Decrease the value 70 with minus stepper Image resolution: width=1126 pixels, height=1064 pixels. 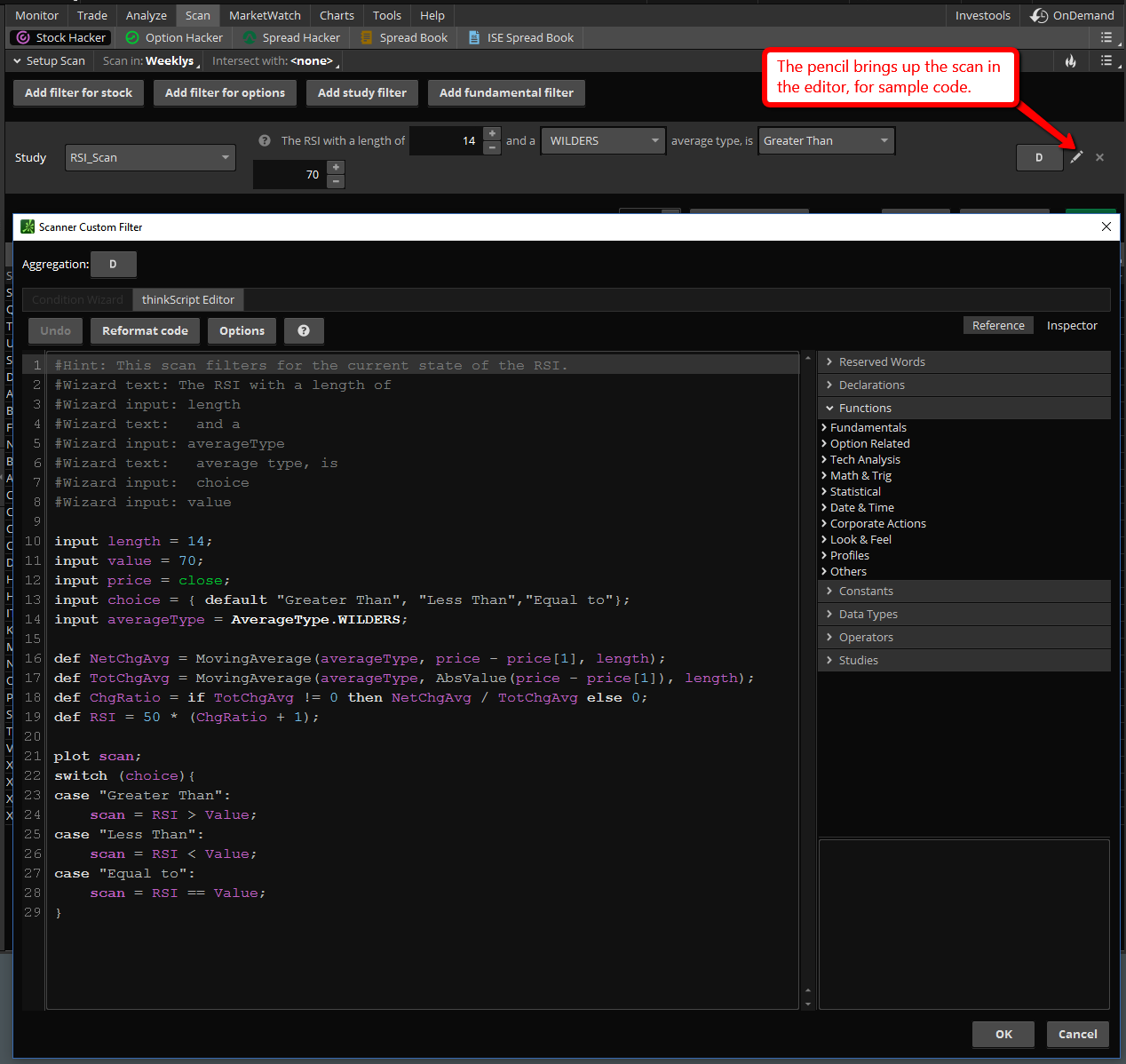click(x=336, y=181)
